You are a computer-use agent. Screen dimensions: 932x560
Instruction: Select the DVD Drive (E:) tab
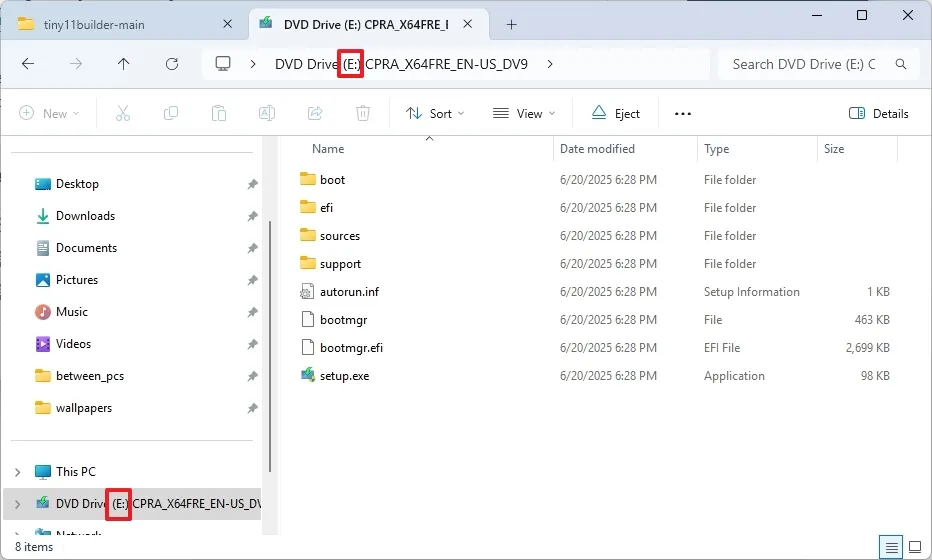369,24
